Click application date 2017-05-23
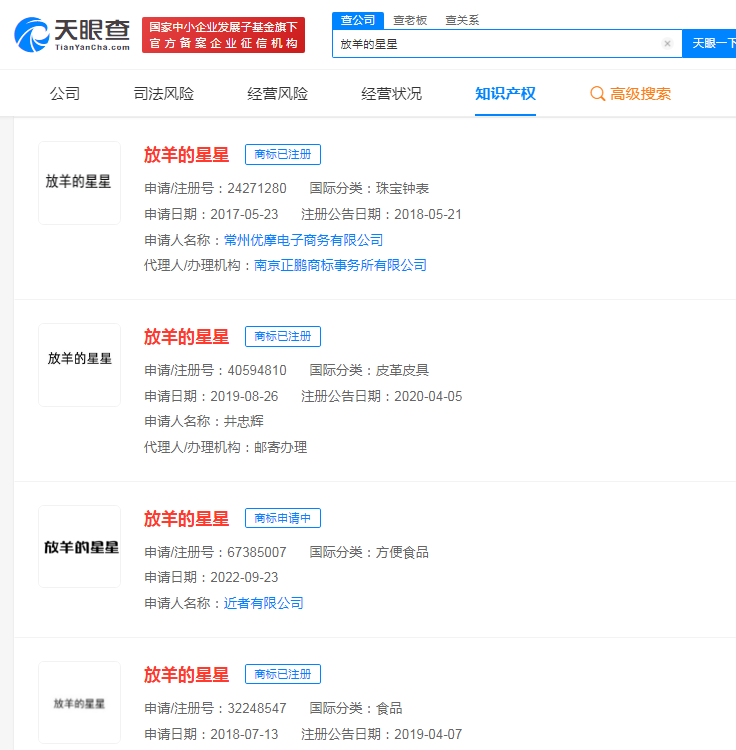736x750 pixels. tap(244, 214)
